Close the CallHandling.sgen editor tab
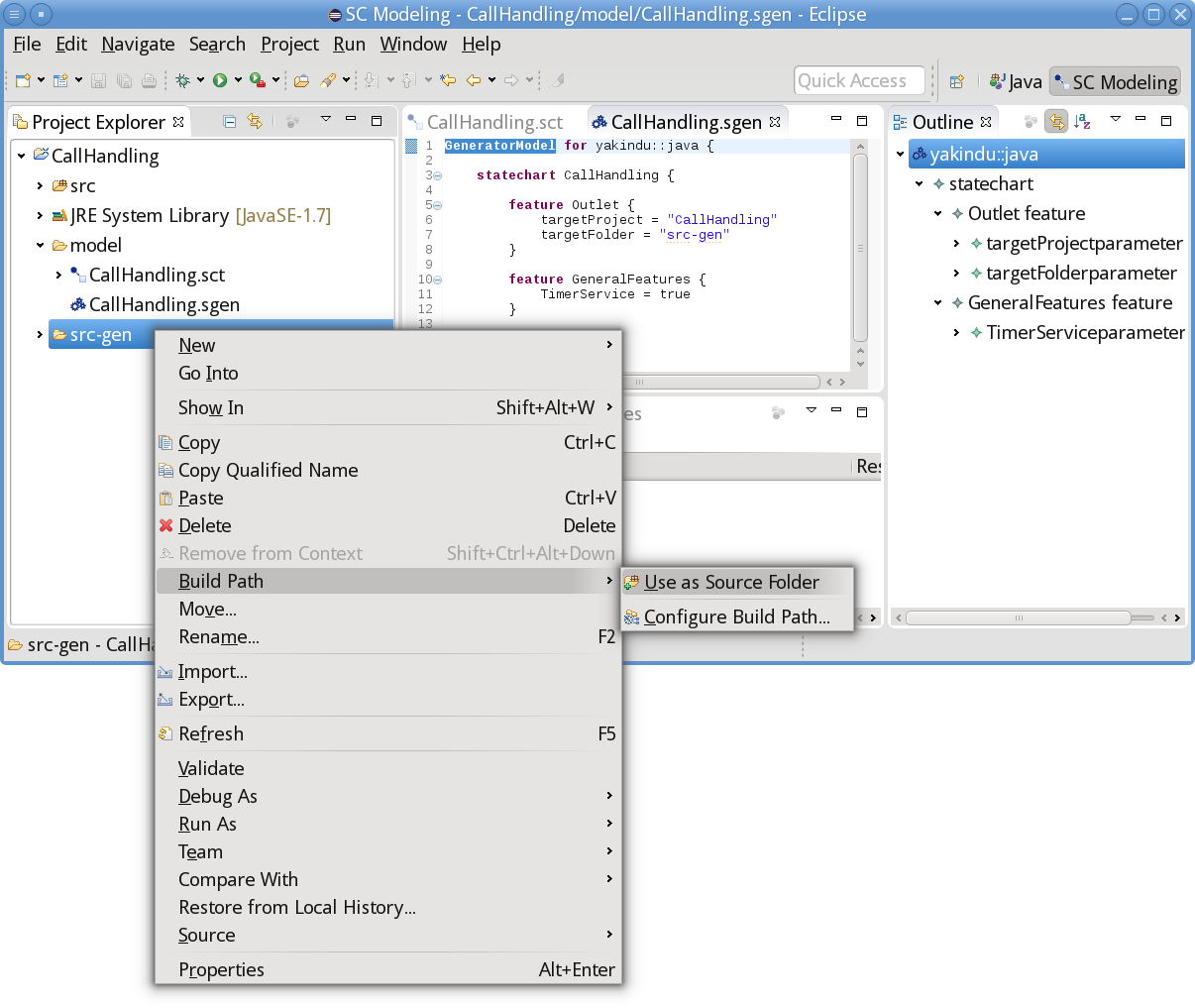Screen dimensions: 1195x1008 point(775,122)
